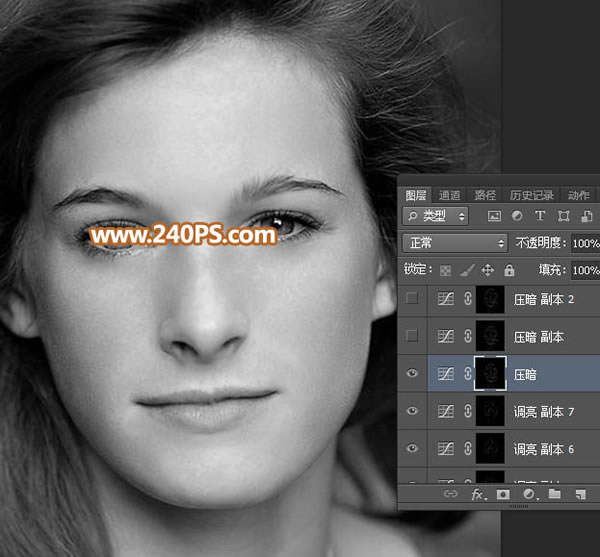
Task: Select mask thumbnail of 压暗 layer
Action: click(490, 373)
